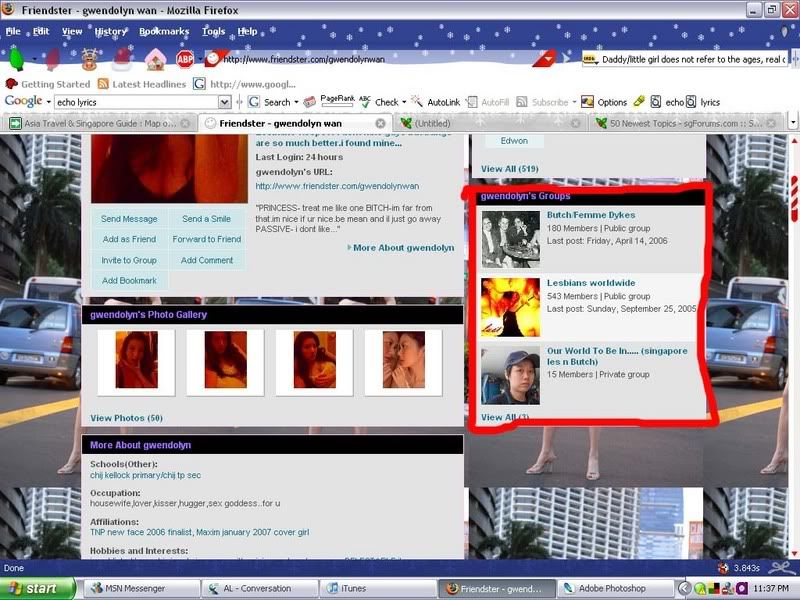Viewport: 800px width, 600px height.
Task: Expand the More About gwendolyn link
Action: 402,247
